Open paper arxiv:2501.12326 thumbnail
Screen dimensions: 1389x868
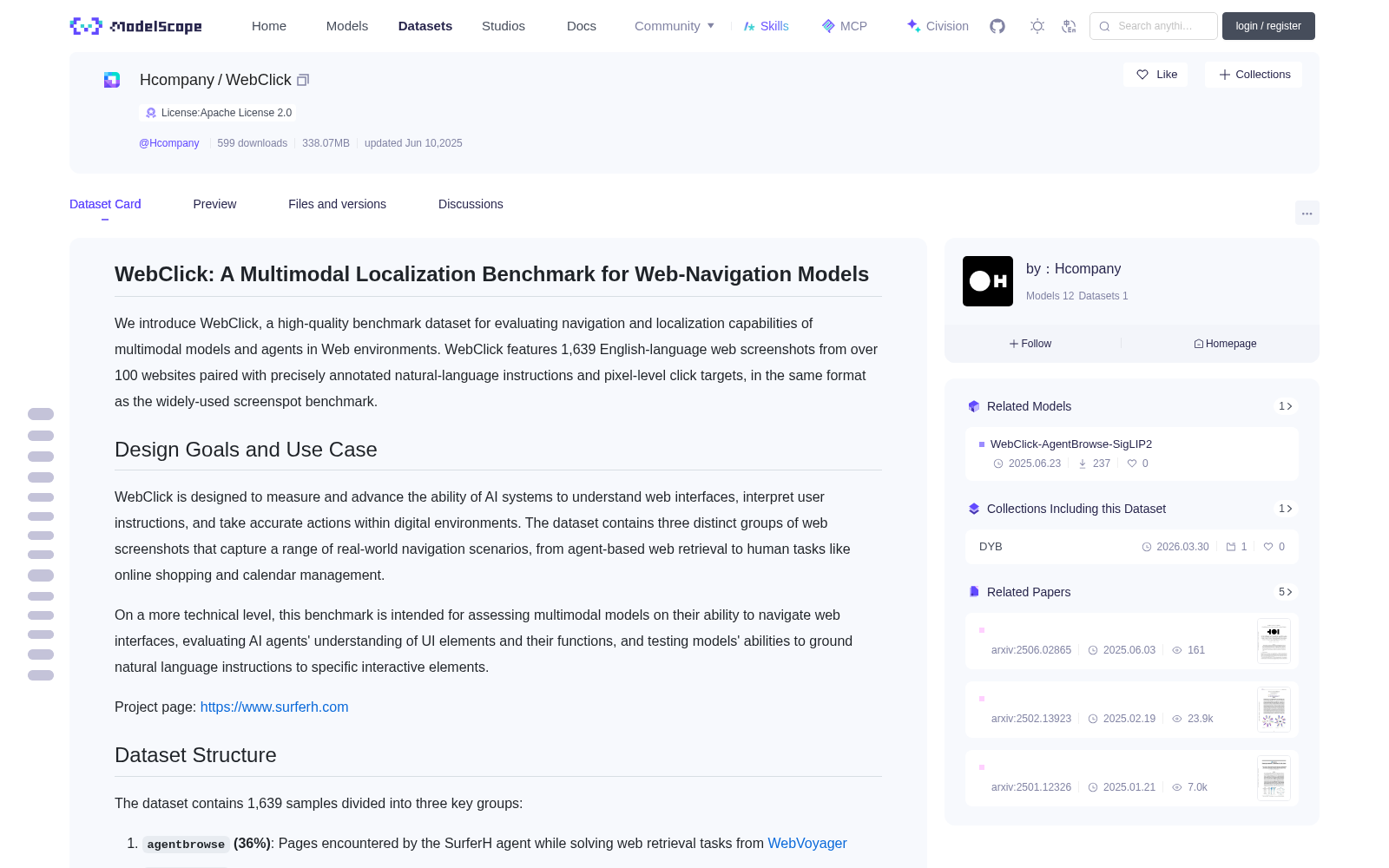click(1274, 779)
